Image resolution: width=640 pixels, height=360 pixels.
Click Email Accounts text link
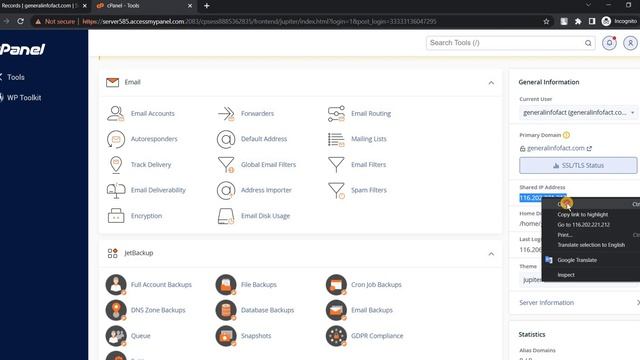pos(153,113)
